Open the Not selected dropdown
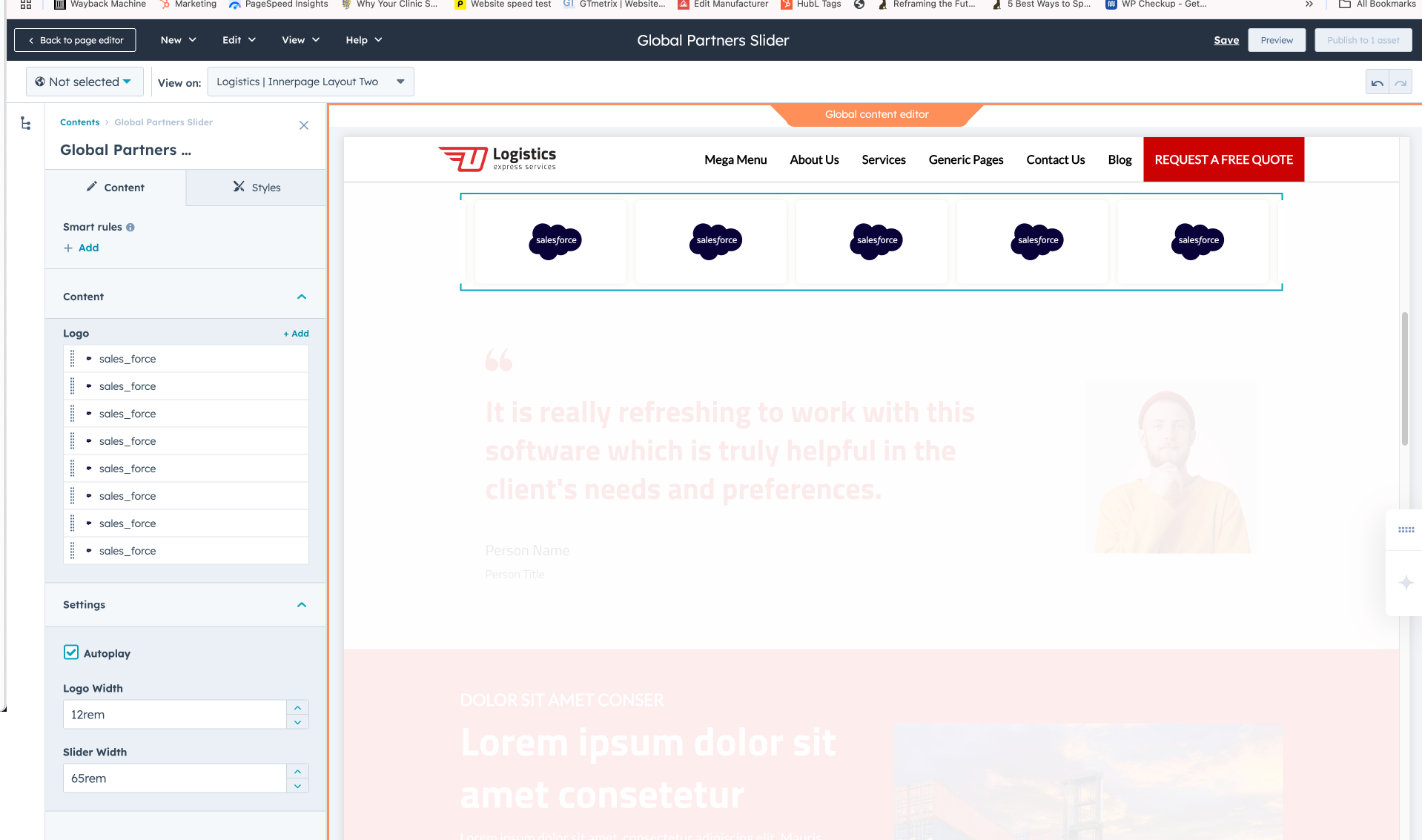 (84, 82)
